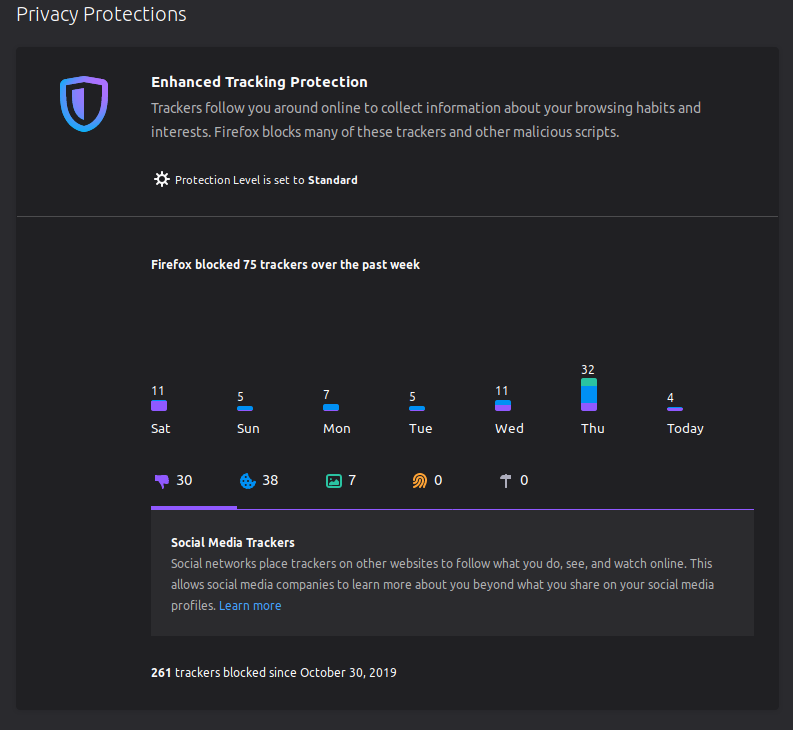Click the Thursday stacked bar in the graph

(x=589, y=395)
